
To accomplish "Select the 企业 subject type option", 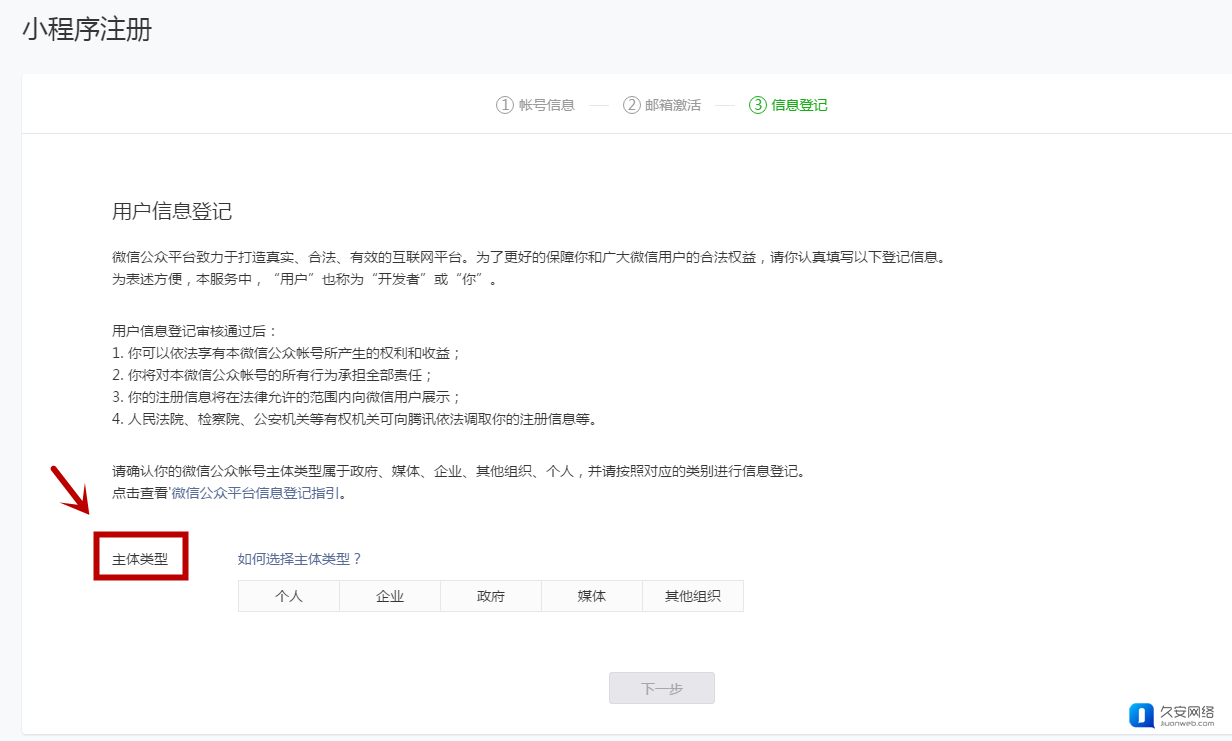I will pyautogui.click(x=390, y=596).
